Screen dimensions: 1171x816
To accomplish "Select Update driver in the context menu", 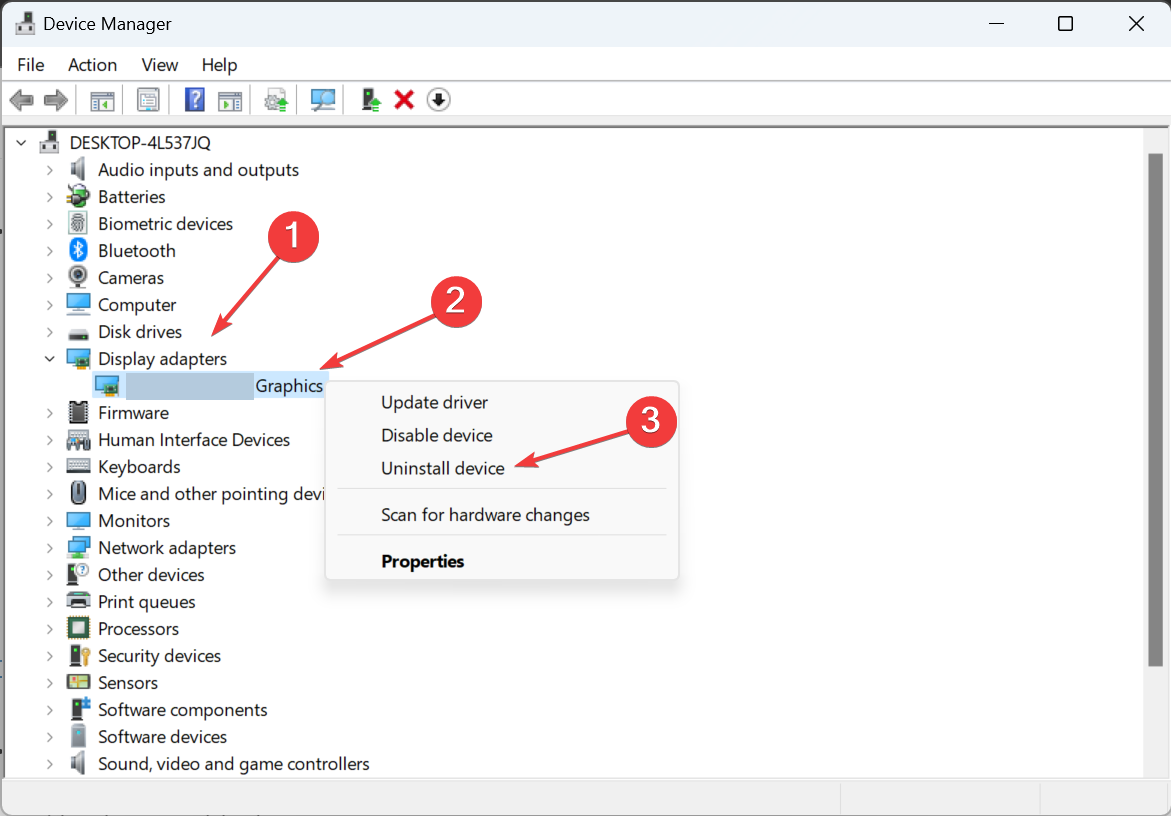I will coord(434,402).
